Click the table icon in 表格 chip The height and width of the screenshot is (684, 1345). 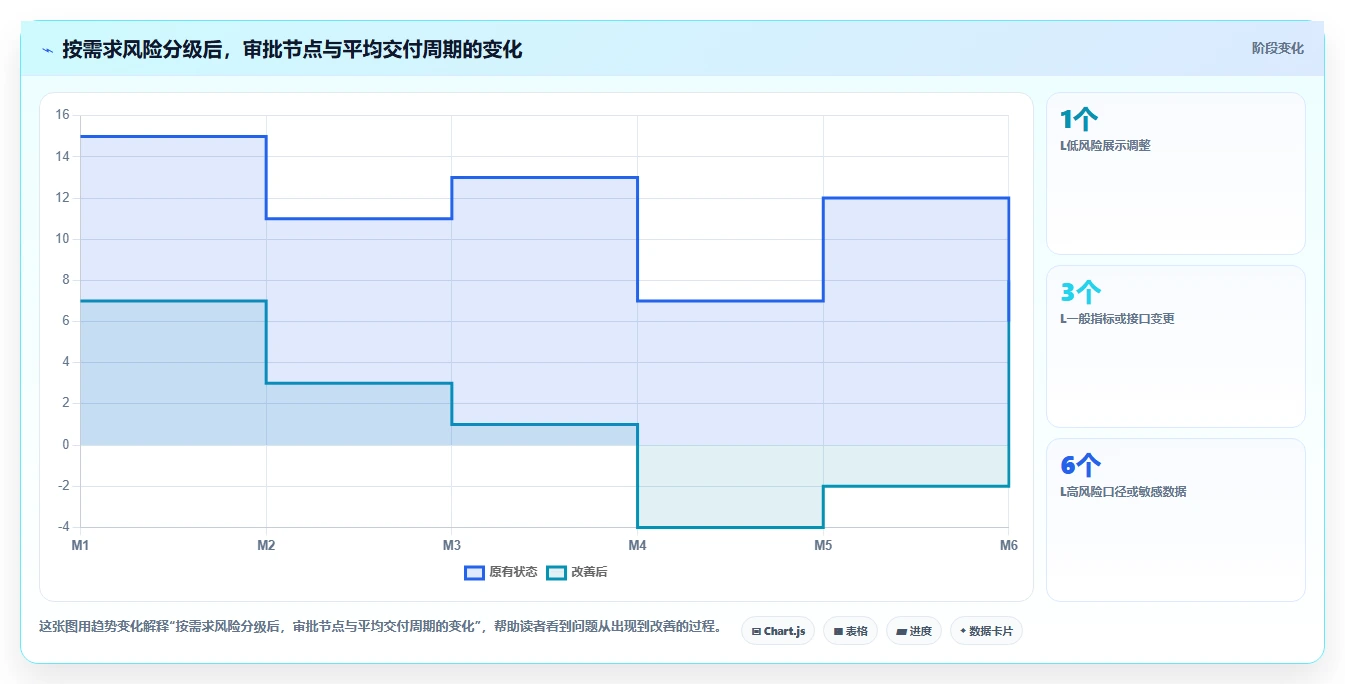pyautogui.click(x=838, y=632)
